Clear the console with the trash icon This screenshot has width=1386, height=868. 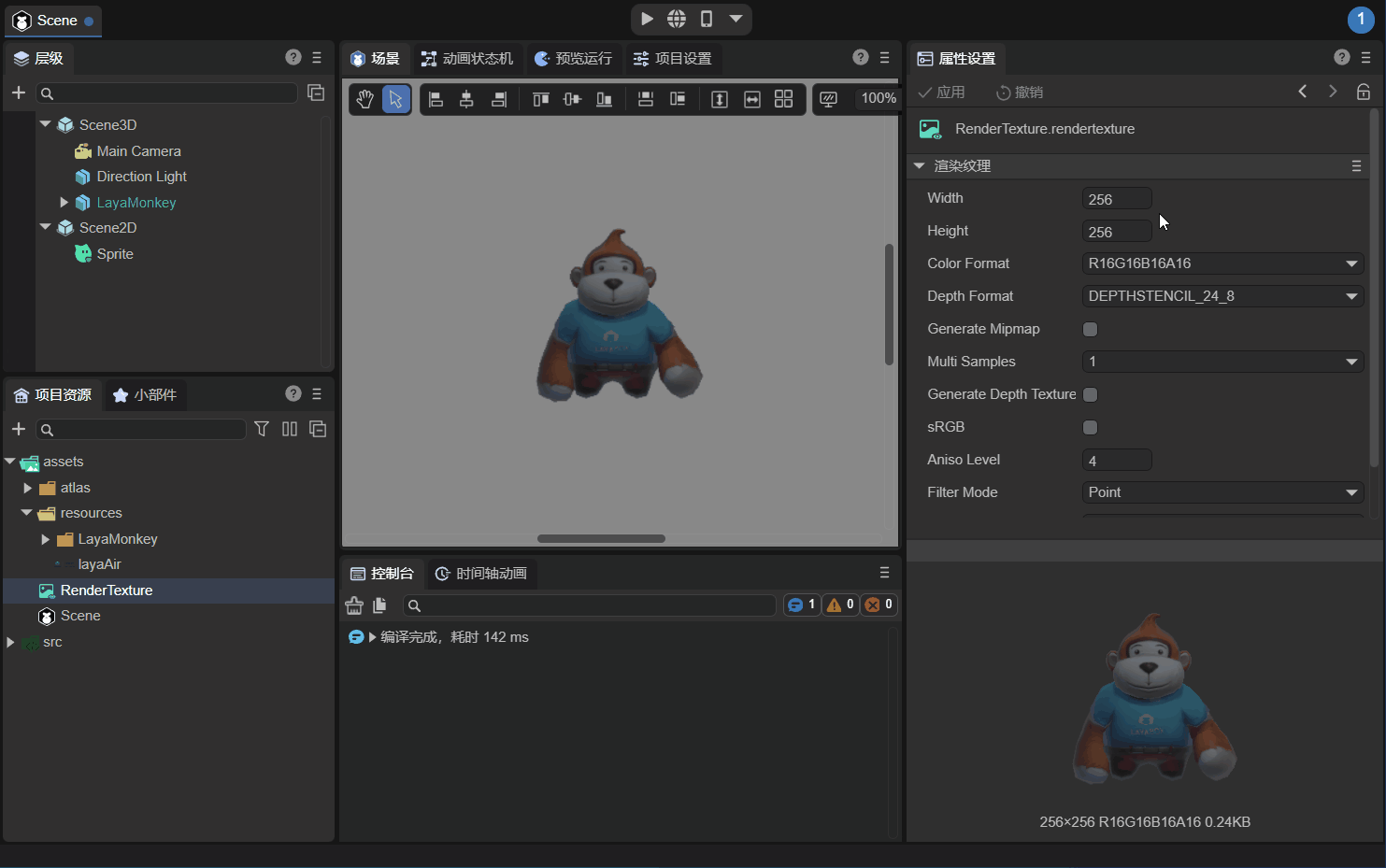click(354, 605)
